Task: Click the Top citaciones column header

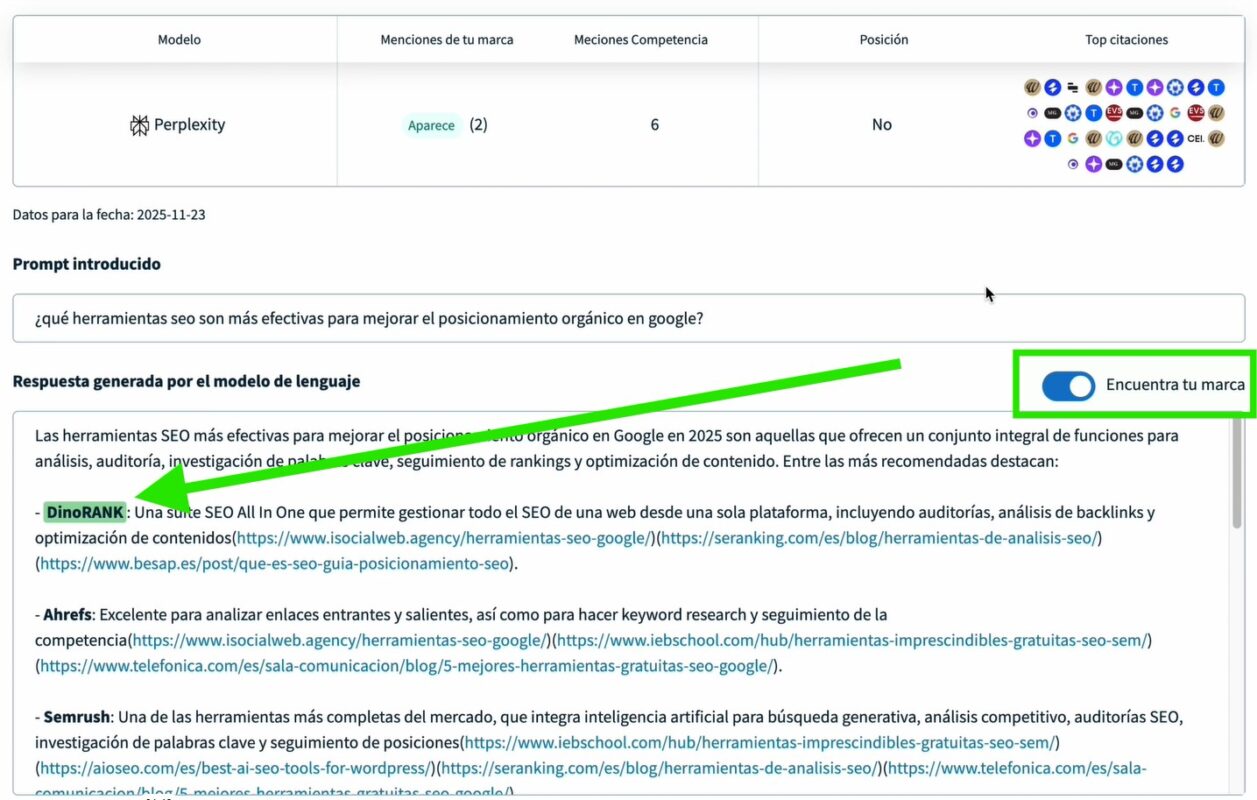Action: [1127, 40]
